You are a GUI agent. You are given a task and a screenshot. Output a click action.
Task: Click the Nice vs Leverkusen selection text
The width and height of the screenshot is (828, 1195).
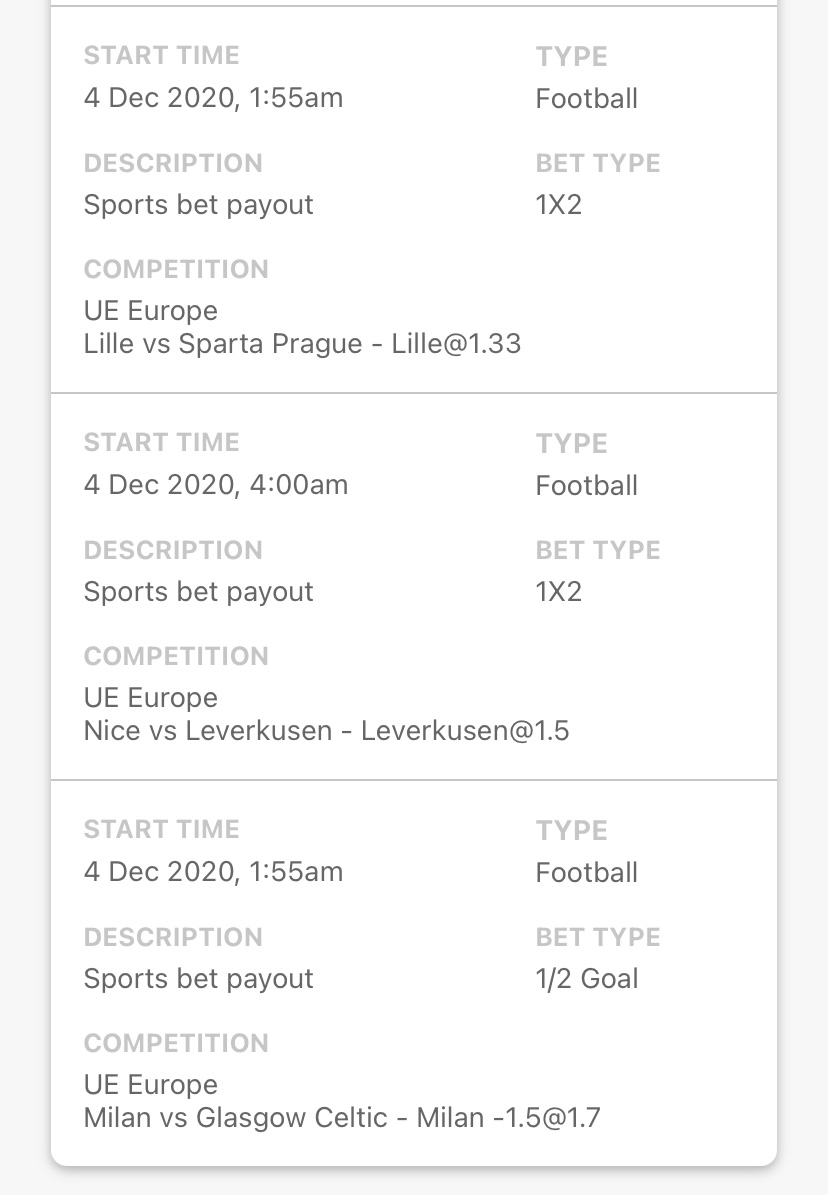pyautogui.click(x=326, y=731)
